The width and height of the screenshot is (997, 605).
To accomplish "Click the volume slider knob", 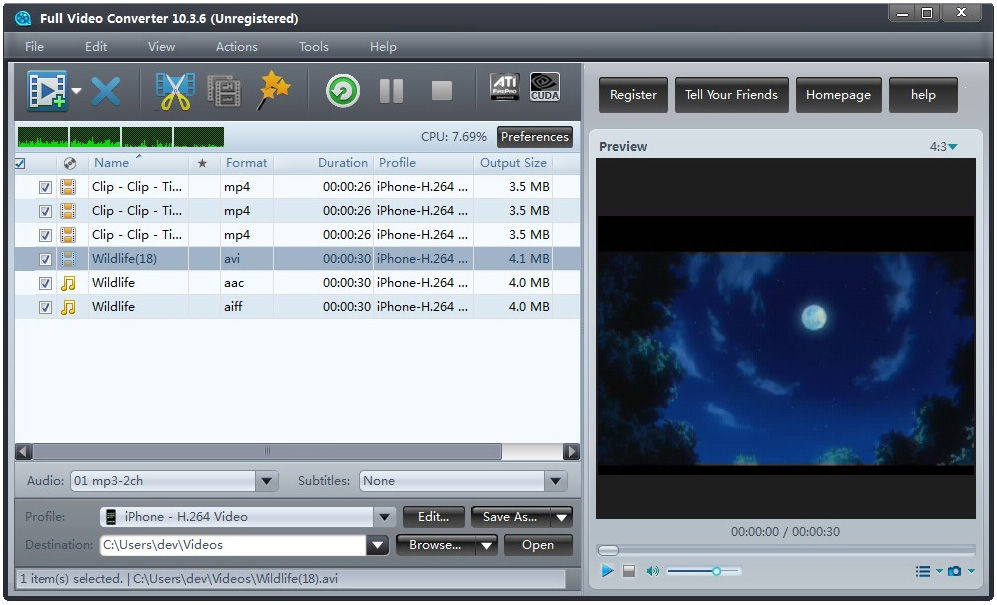I will 717,571.
